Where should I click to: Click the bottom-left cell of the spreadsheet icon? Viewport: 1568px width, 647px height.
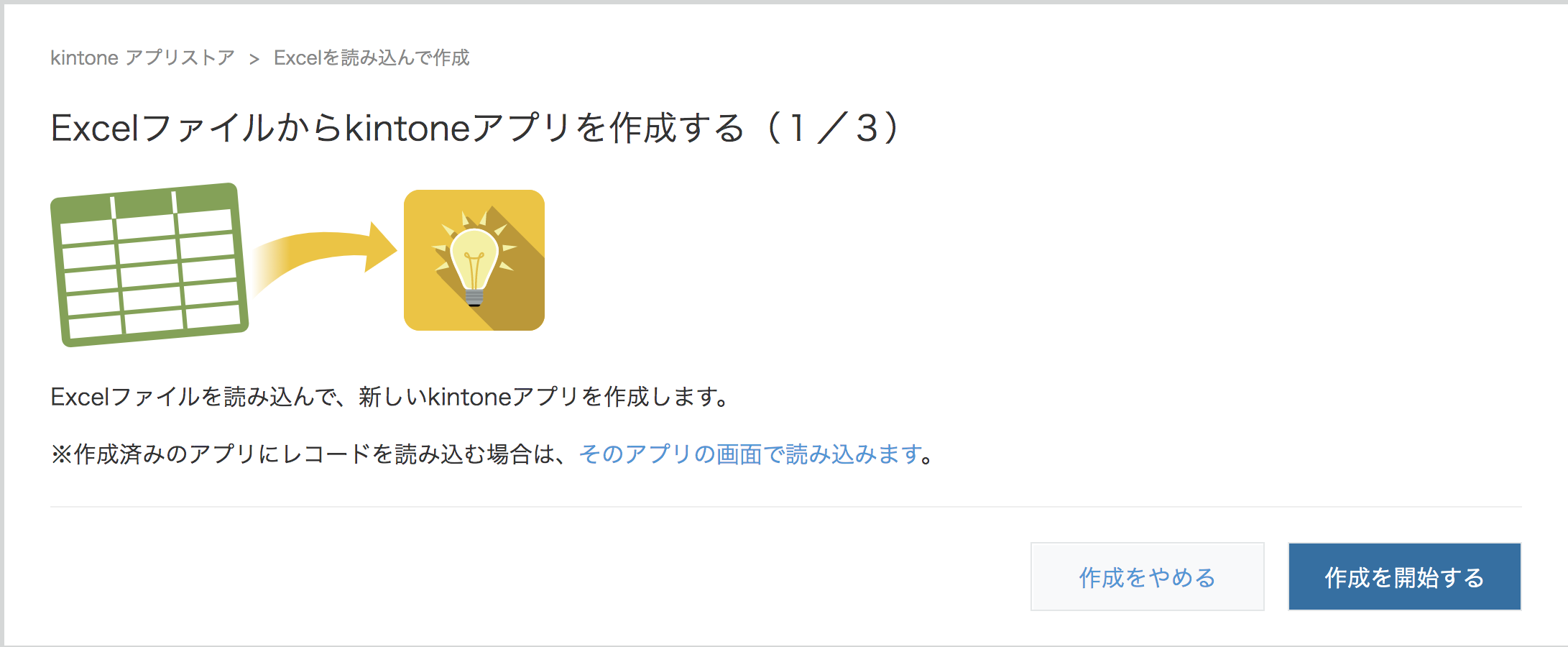pyautogui.click(x=96, y=327)
